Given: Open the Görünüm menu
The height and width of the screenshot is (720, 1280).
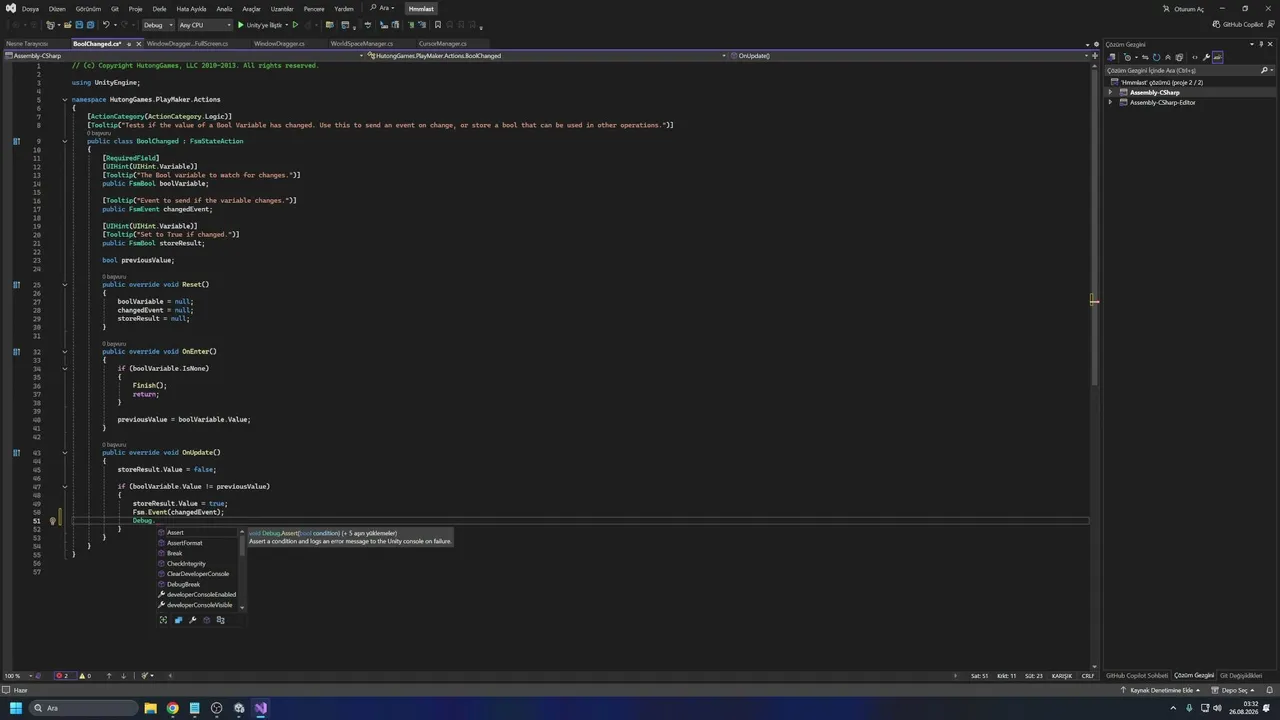Looking at the screenshot, I should click(x=88, y=8).
